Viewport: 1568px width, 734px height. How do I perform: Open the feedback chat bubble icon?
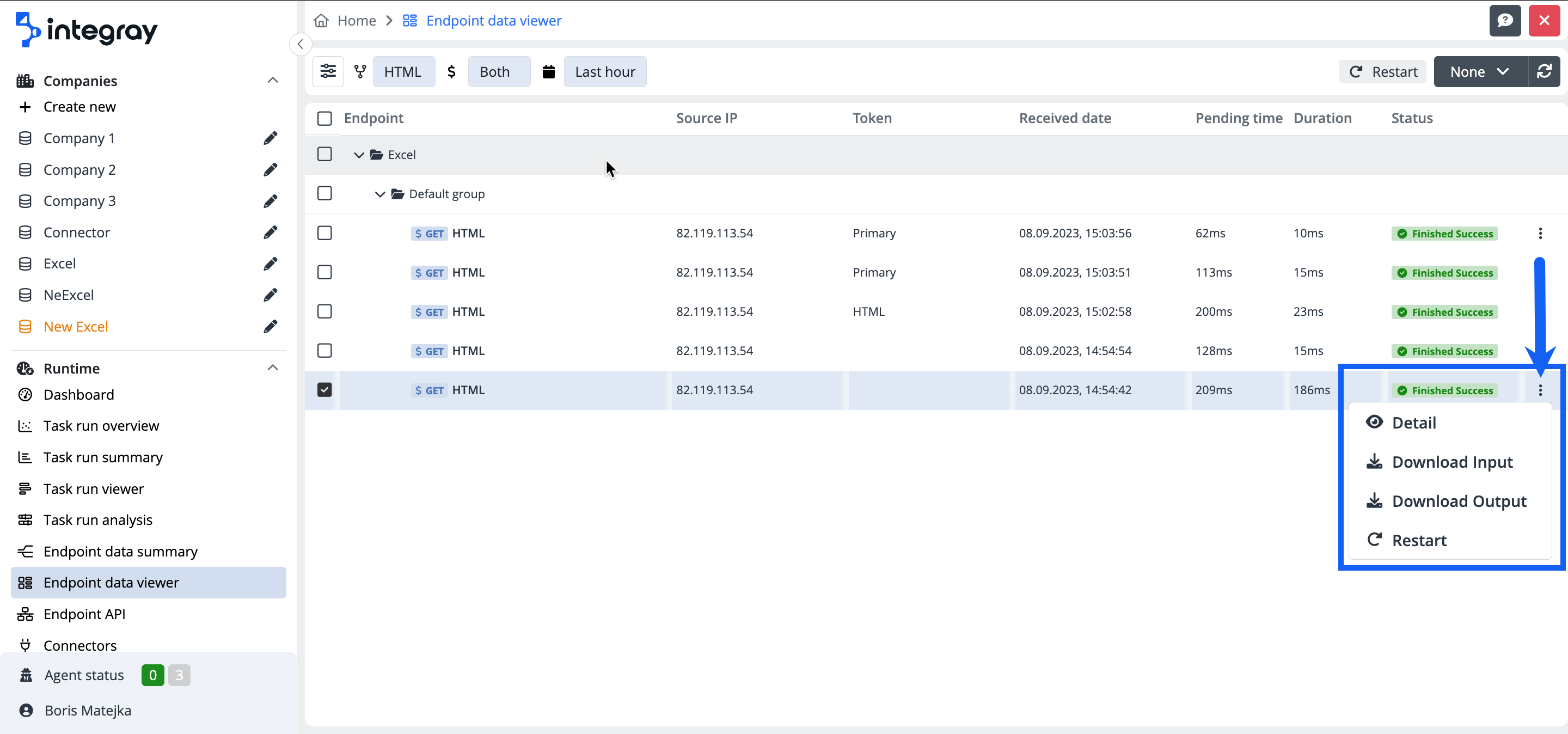(x=1505, y=21)
